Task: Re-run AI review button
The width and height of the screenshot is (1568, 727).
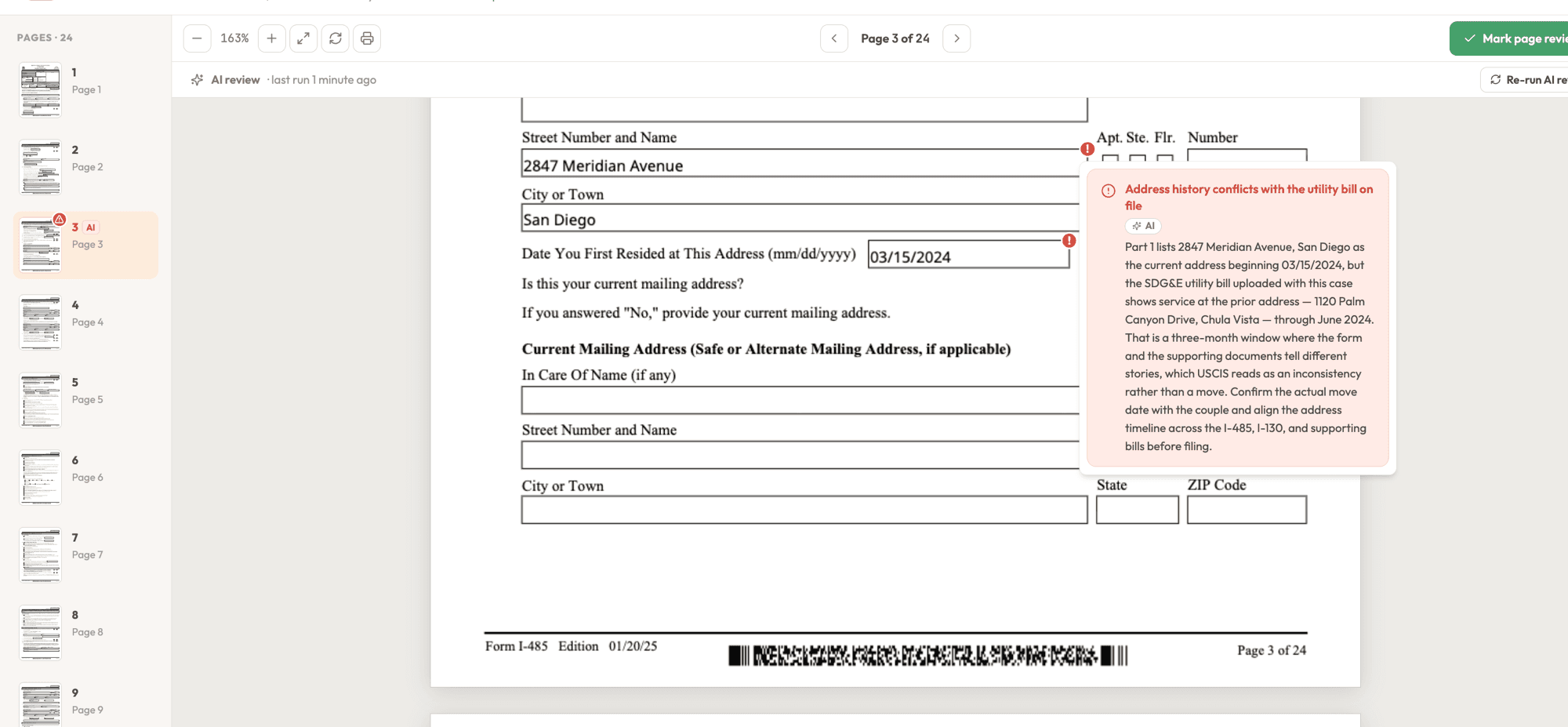Action: coord(1524,80)
